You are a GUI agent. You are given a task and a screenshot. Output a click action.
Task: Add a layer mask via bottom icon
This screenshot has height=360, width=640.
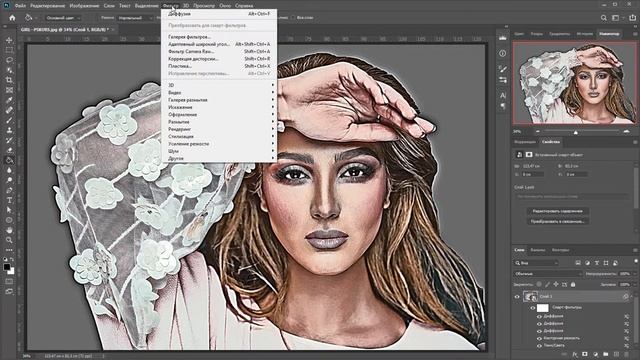[x=585, y=354]
